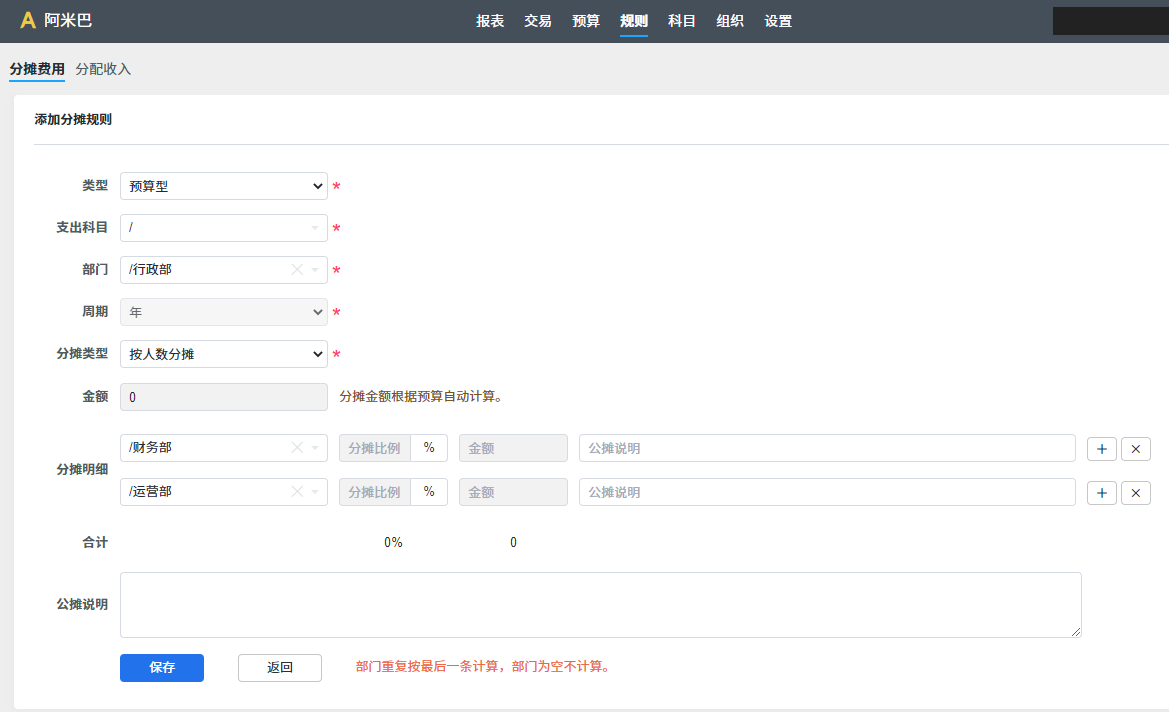Click the 分摊比例 field in 财务部 row
This screenshot has height=712, width=1169.
pyautogui.click(x=375, y=448)
